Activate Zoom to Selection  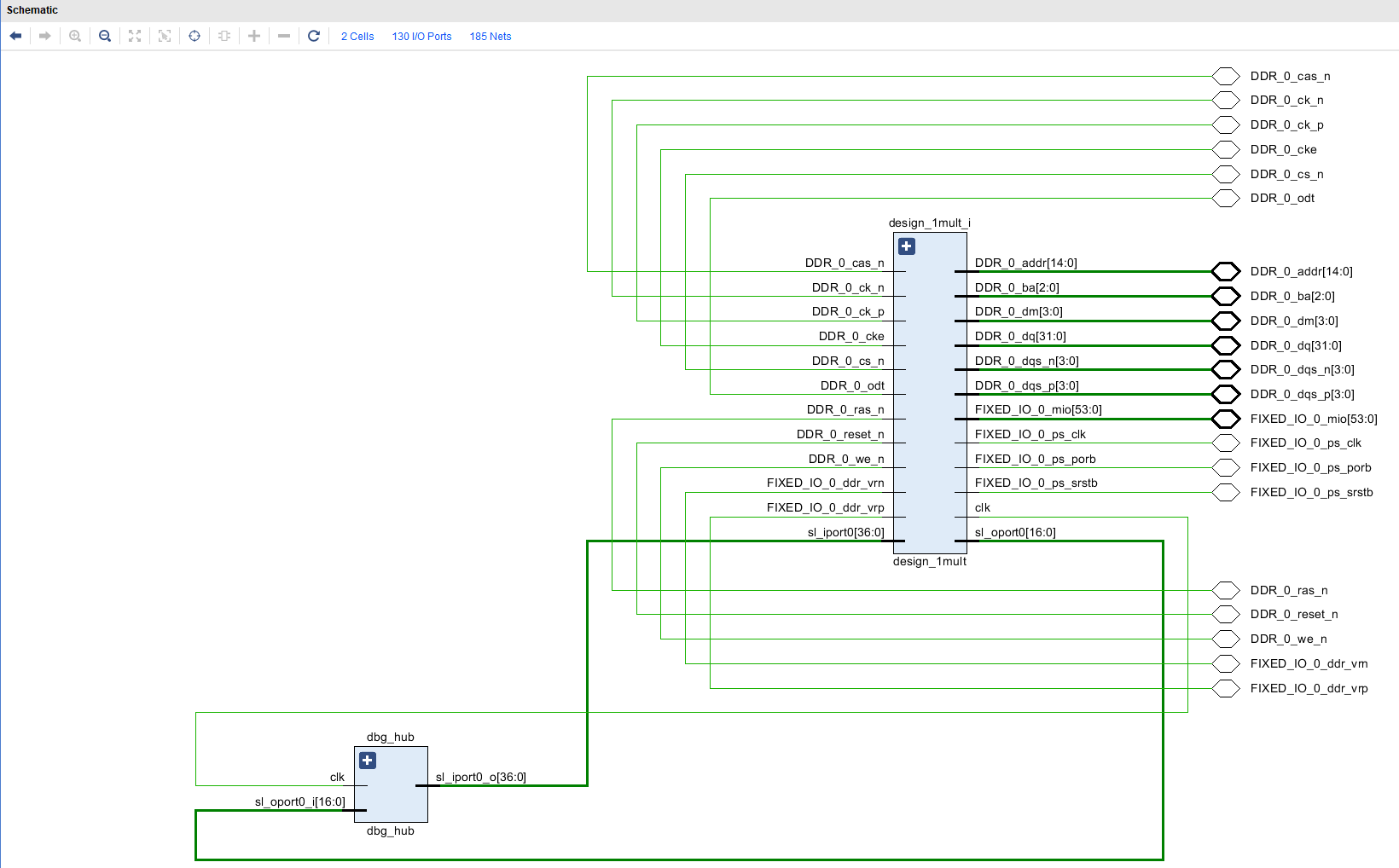[164, 36]
